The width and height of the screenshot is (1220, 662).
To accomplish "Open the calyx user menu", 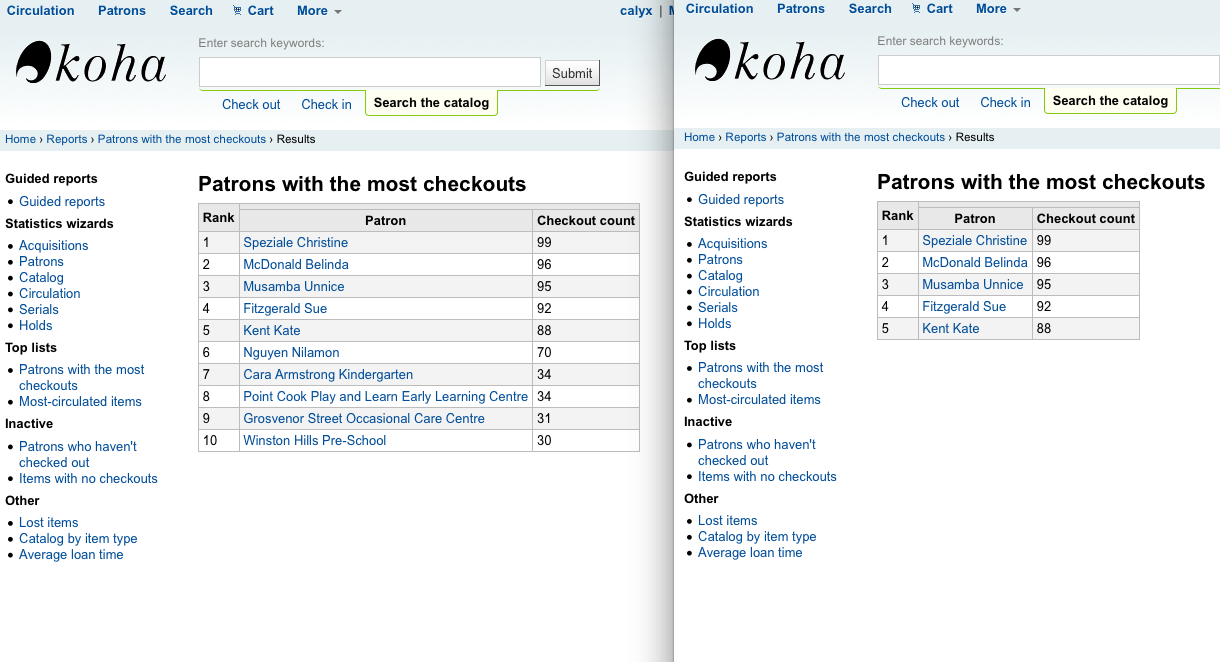I will (x=636, y=11).
